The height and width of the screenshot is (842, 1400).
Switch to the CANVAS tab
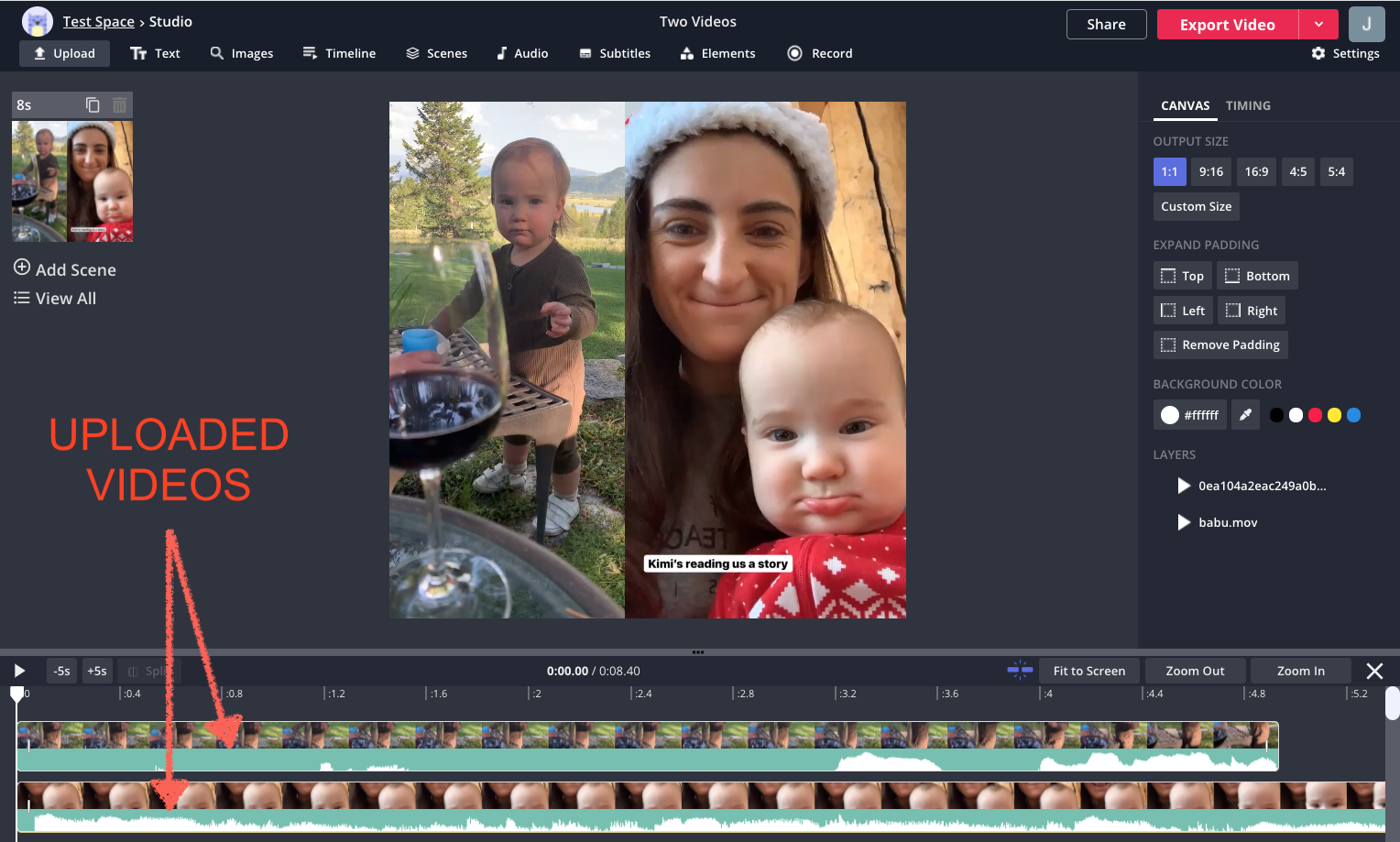pos(1185,105)
